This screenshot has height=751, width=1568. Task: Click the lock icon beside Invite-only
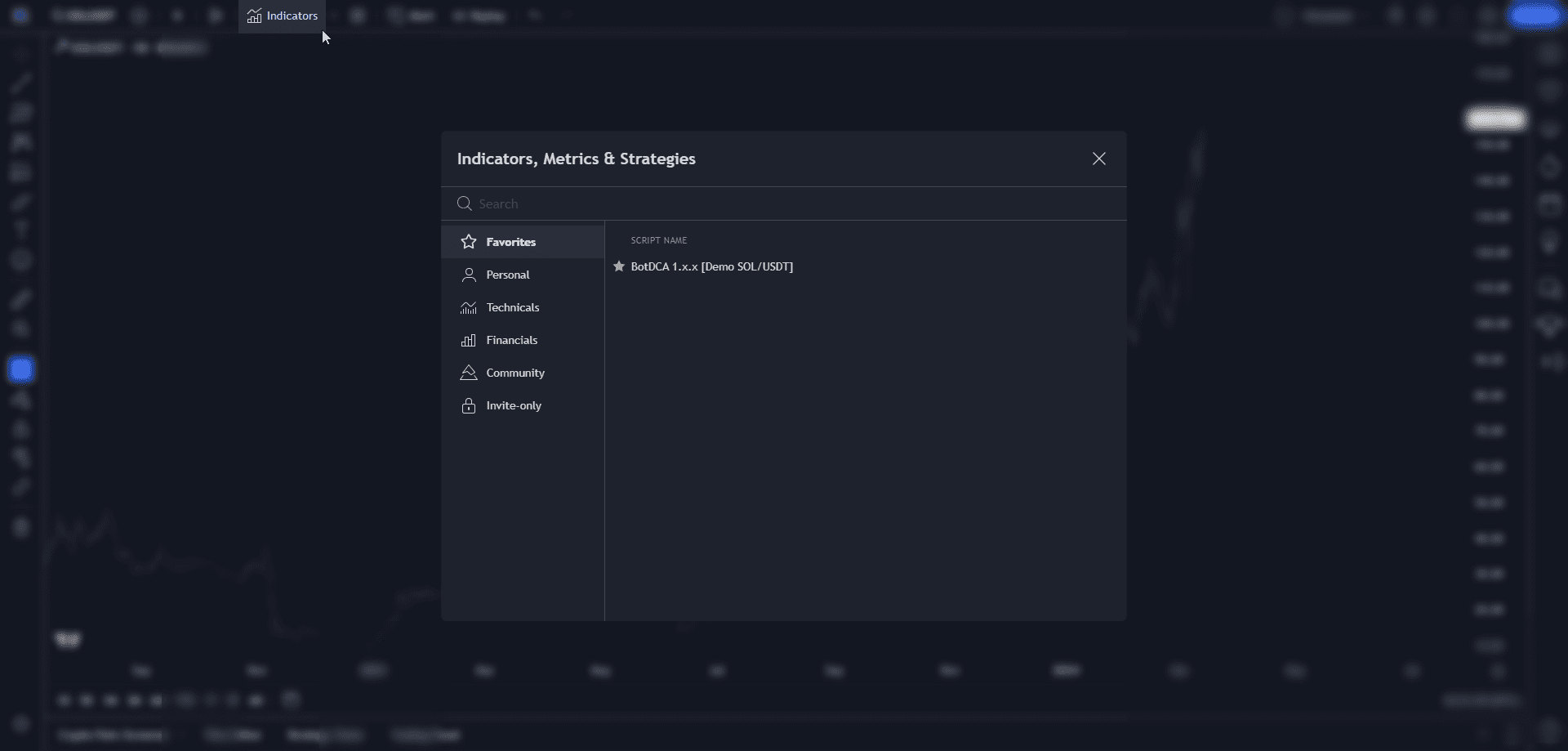[x=469, y=405]
